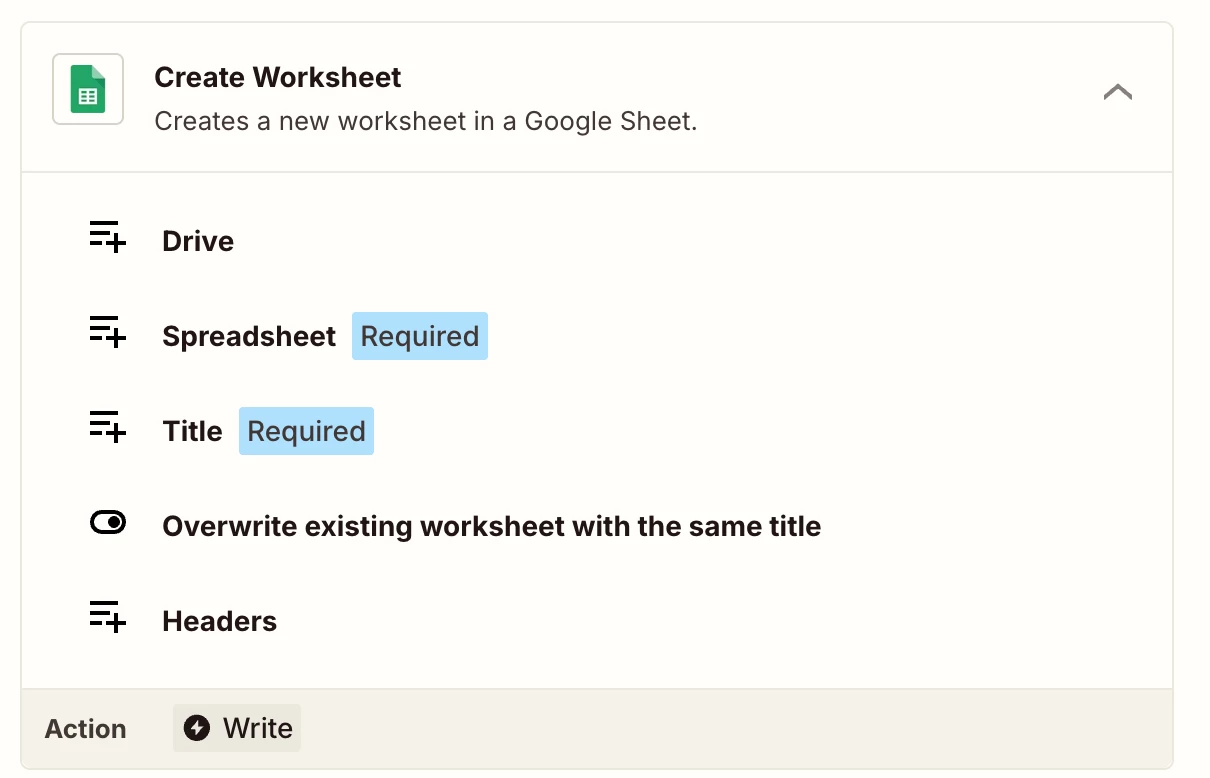Select the Headers field label
This screenshot has height=778, width=1210.
click(219, 621)
